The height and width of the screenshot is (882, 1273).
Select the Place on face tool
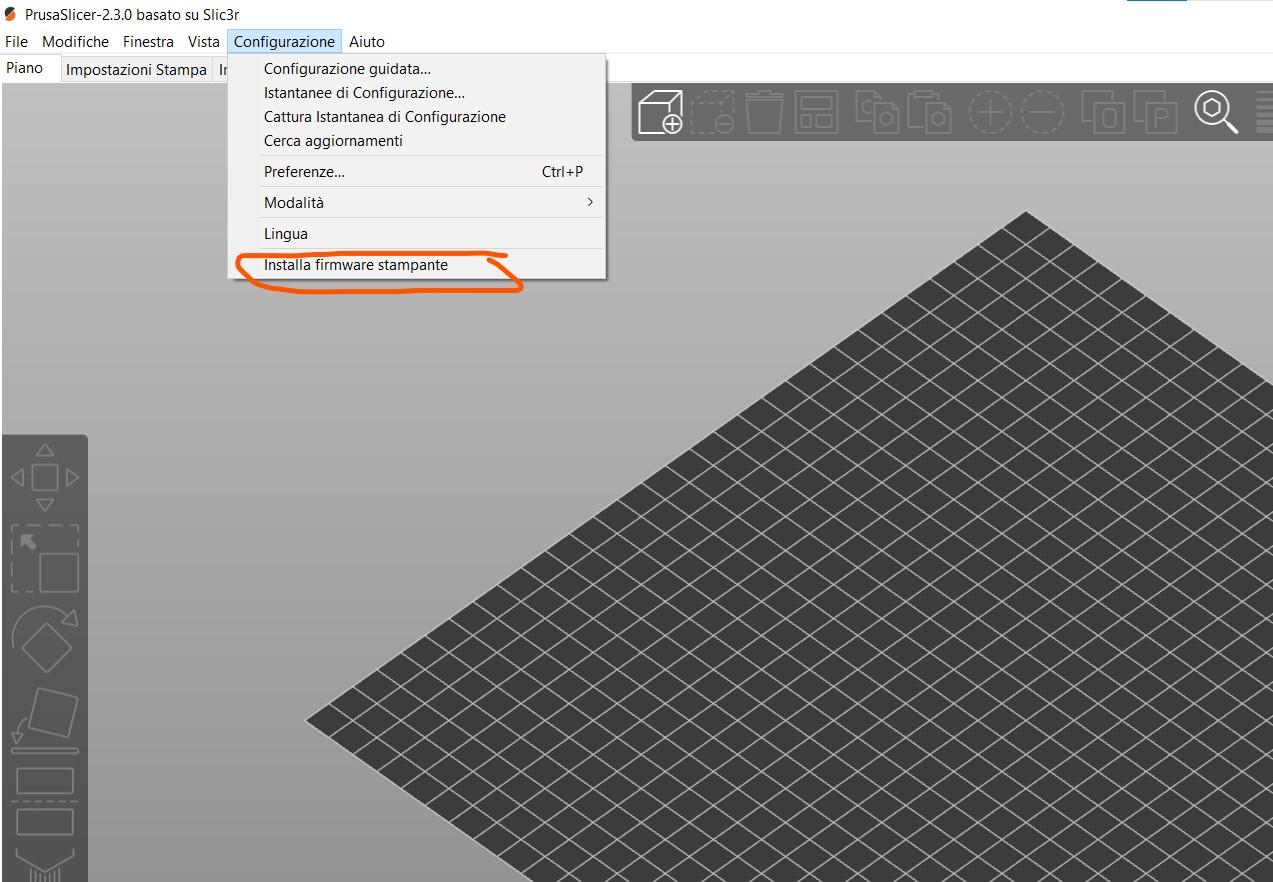tap(45, 720)
